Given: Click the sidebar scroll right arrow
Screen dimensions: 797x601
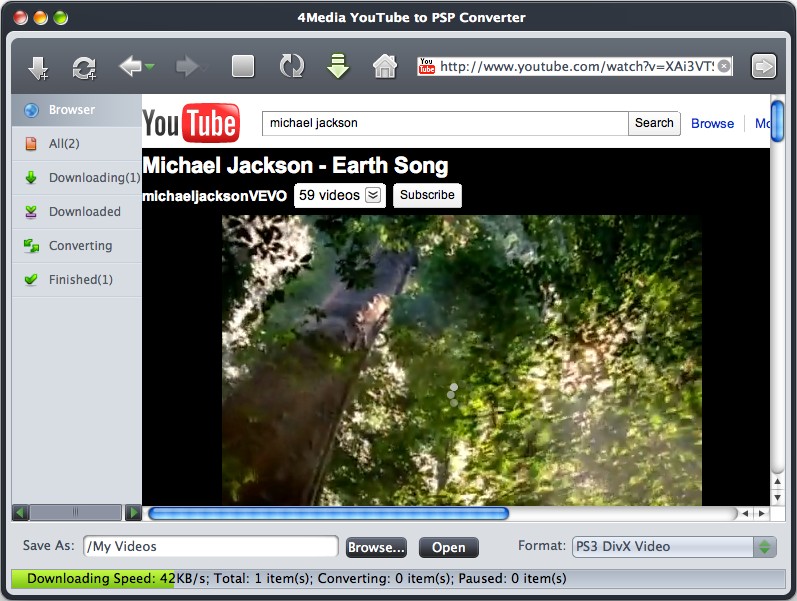Looking at the screenshot, I should coord(133,513).
